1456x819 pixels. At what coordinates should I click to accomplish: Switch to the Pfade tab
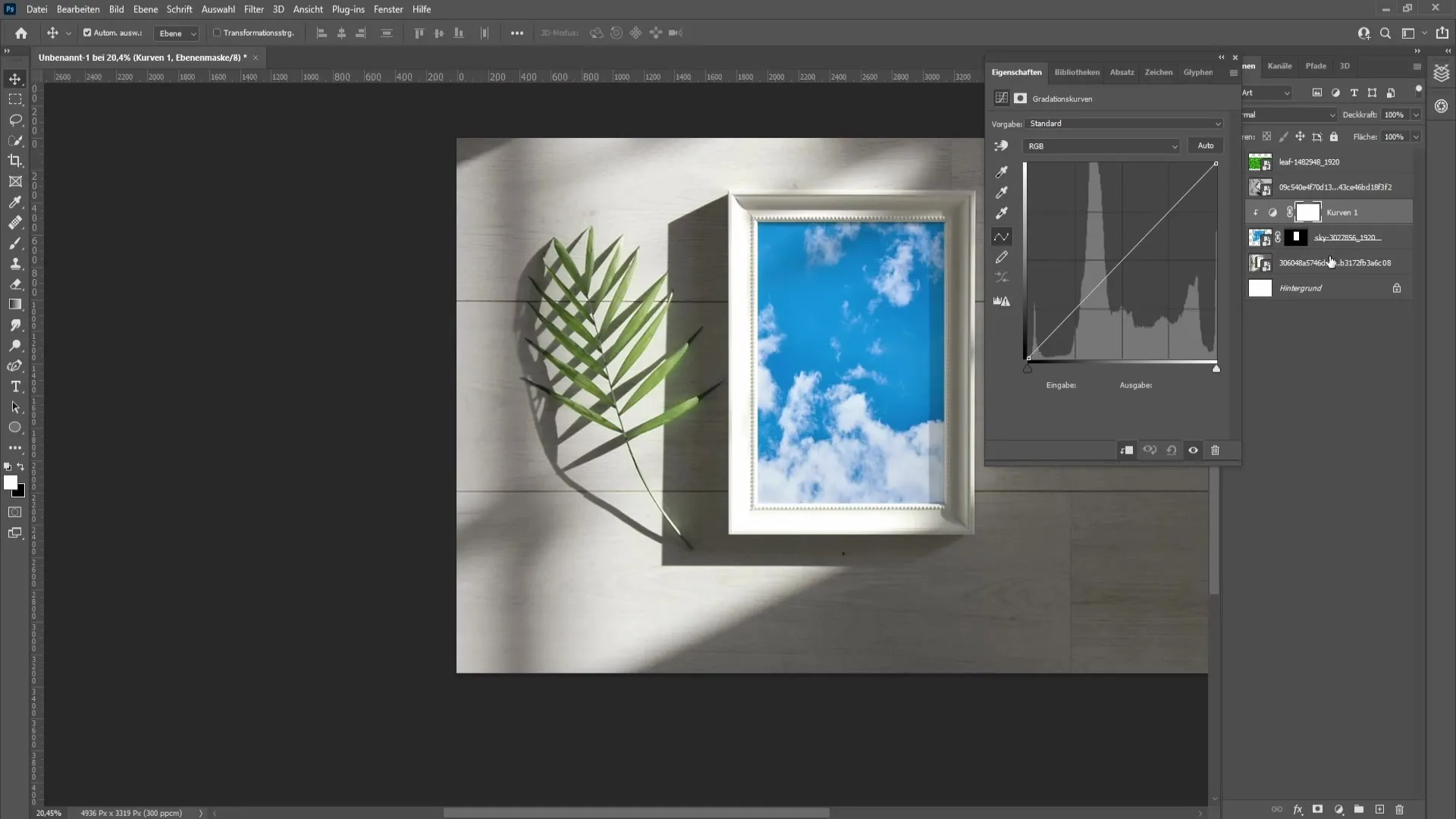tap(1316, 66)
